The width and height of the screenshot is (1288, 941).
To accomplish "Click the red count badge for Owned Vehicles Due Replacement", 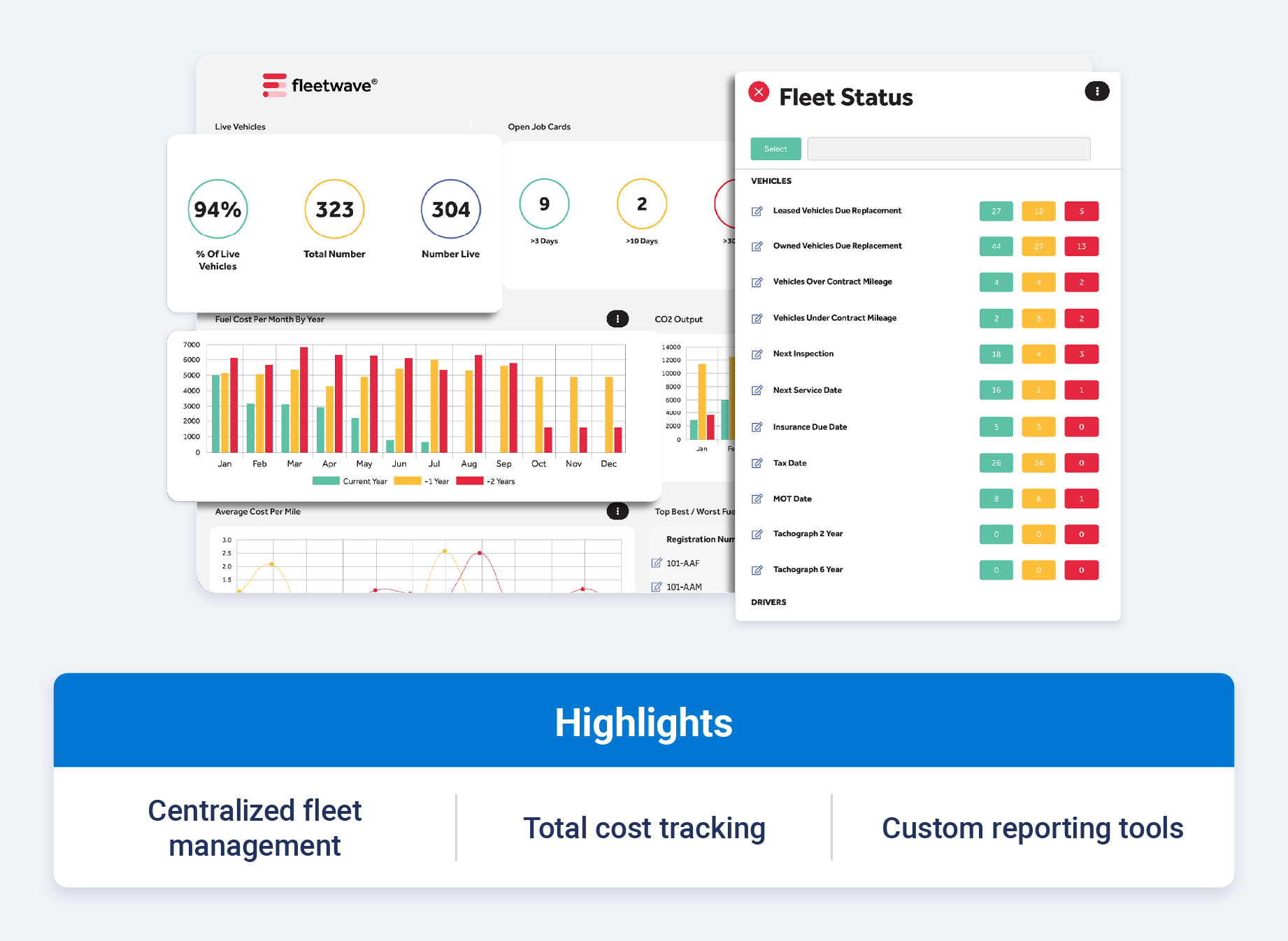I will click(x=1081, y=246).
